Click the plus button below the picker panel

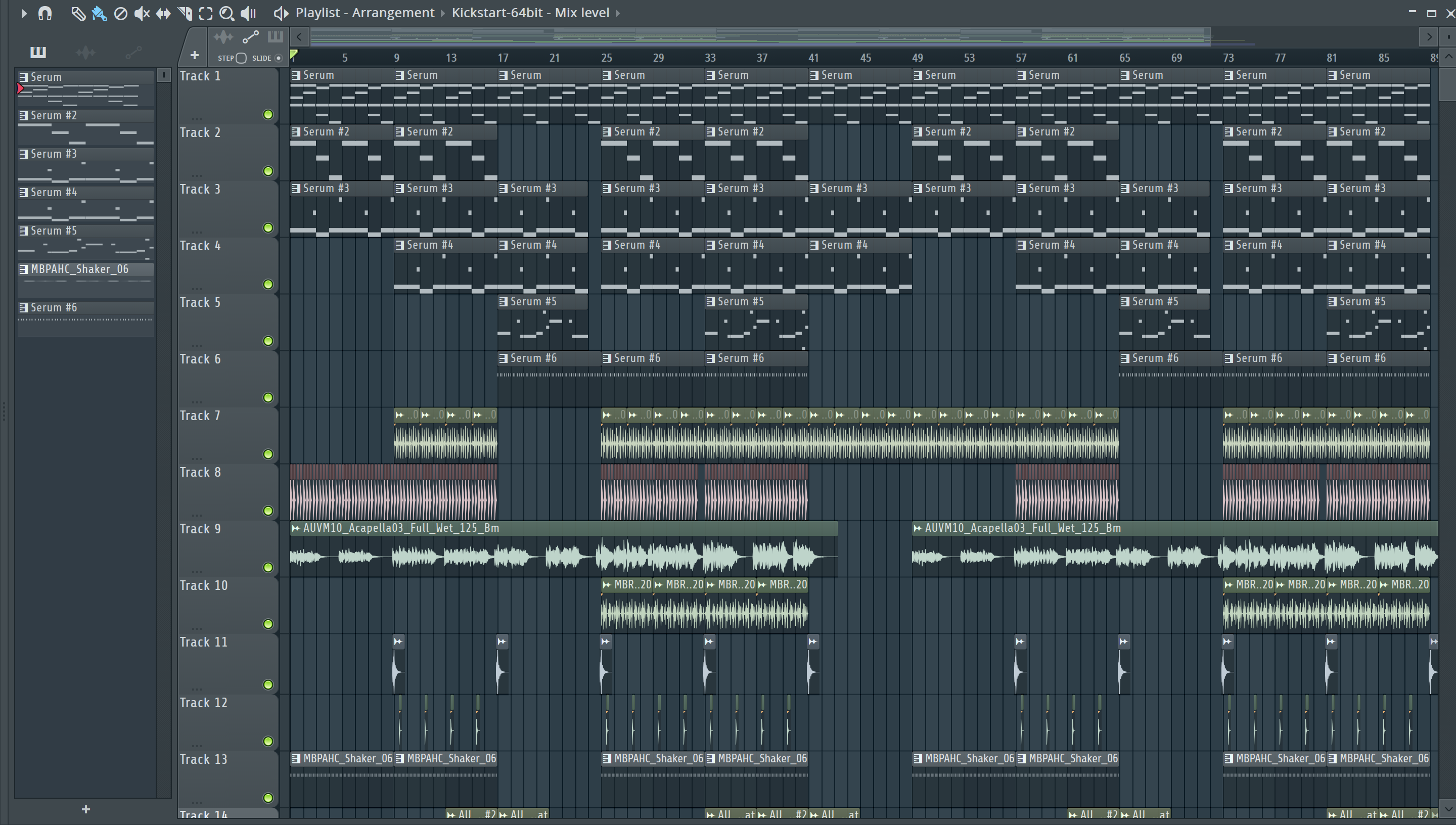point(85,809)
